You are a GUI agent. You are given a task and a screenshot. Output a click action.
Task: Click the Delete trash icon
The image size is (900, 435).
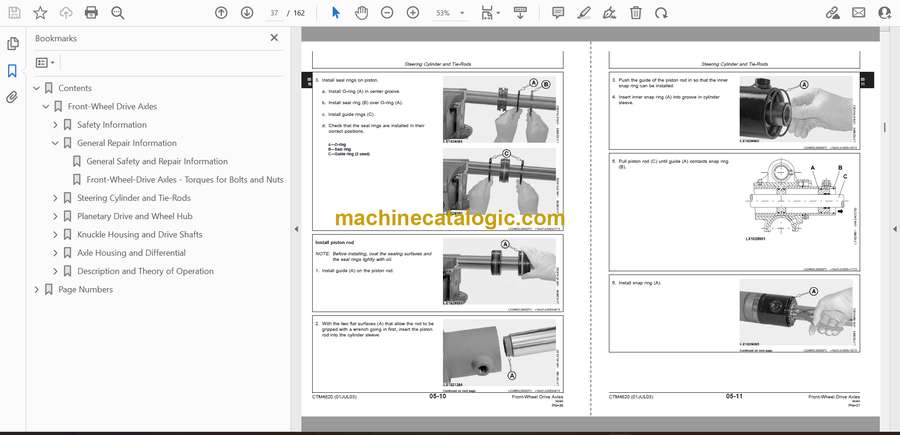pyautogui.click(x=635, y=13)
